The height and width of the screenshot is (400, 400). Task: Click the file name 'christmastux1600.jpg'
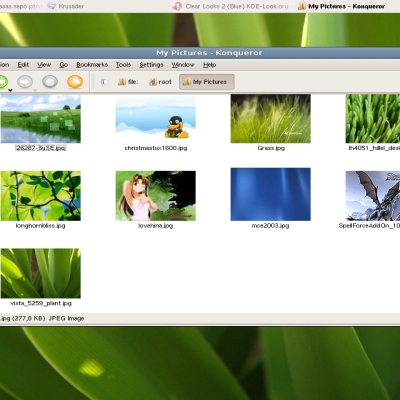point(156,148)
